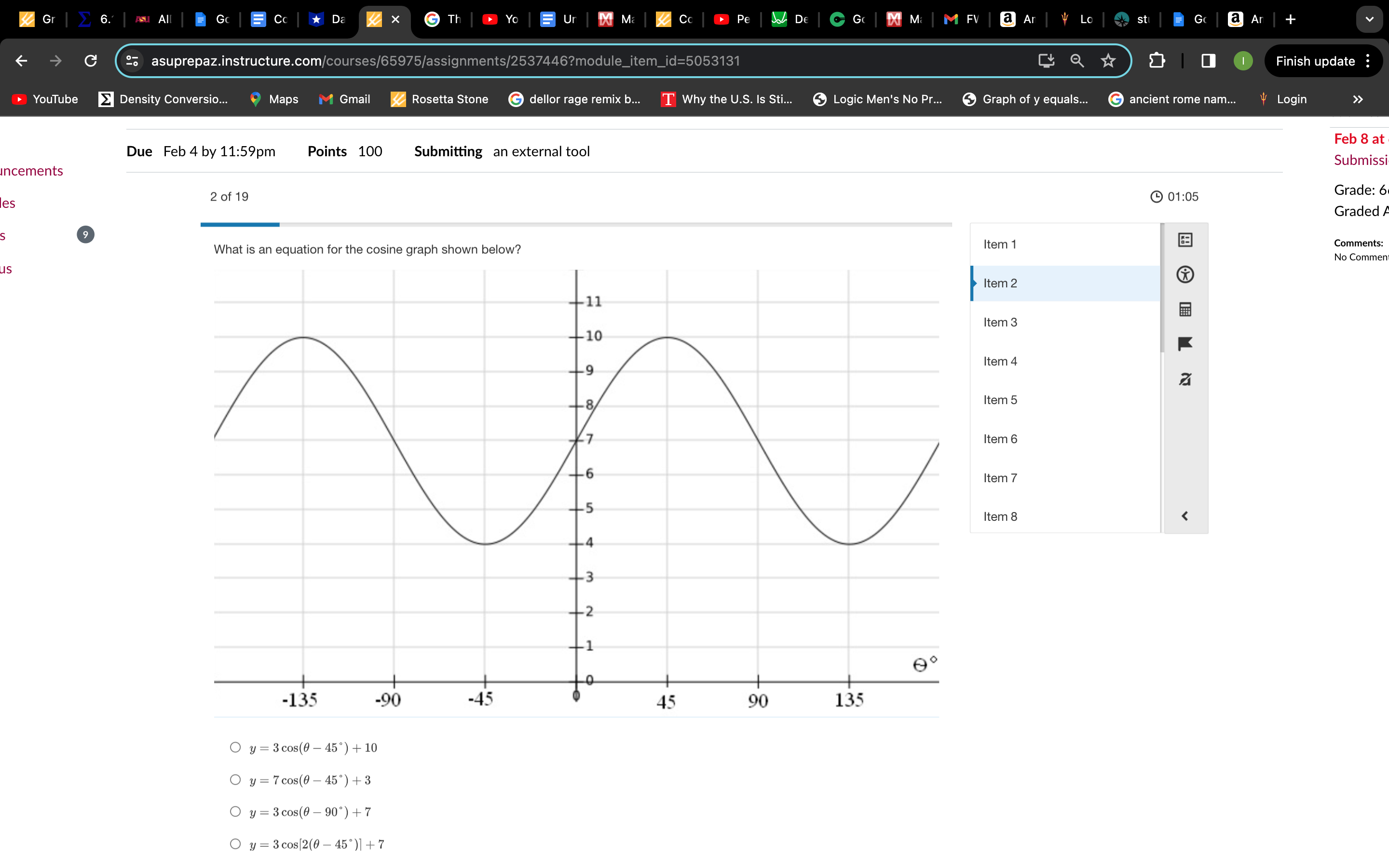Click the flag question icon

[x=1185, y=344]
